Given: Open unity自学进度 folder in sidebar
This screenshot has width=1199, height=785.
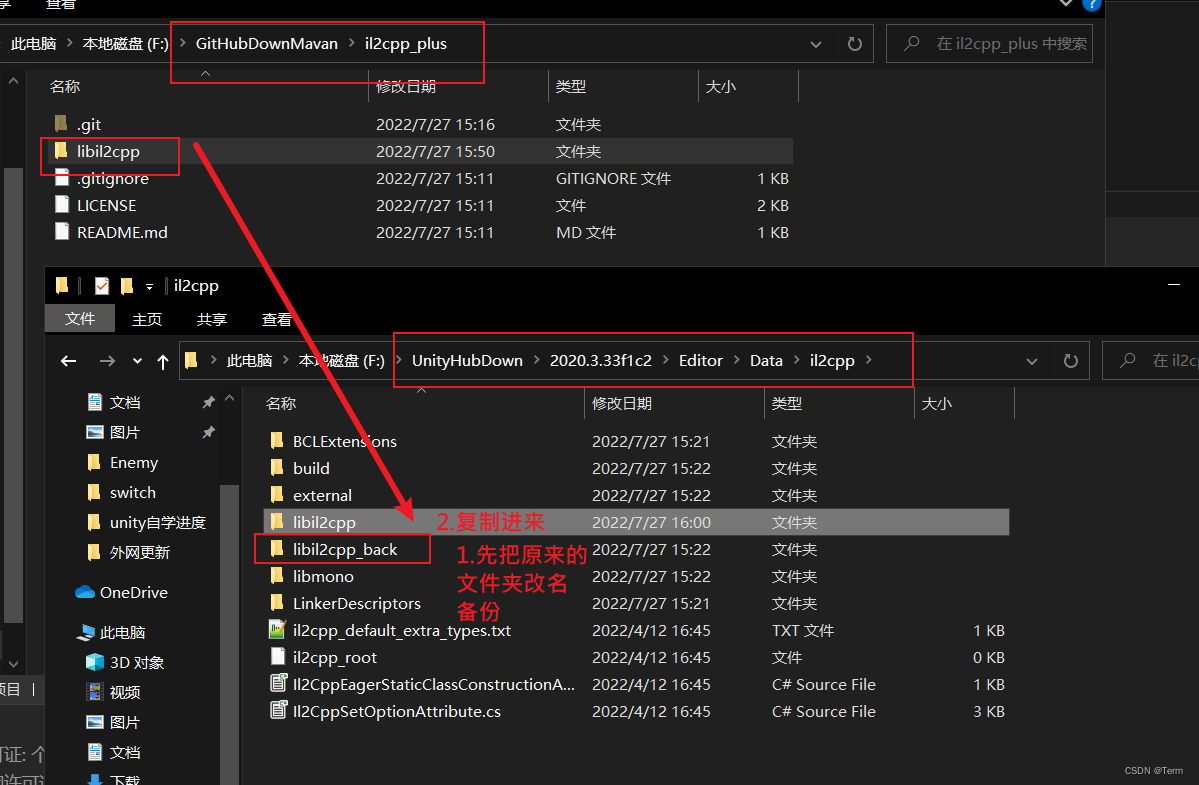Looking at the screenshot, I should tap(158, 523).
